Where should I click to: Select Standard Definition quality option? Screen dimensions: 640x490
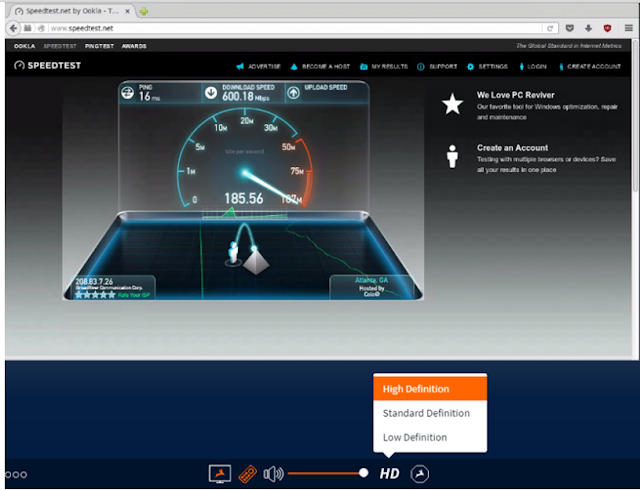pyautogui.click(x=430, y=413)
